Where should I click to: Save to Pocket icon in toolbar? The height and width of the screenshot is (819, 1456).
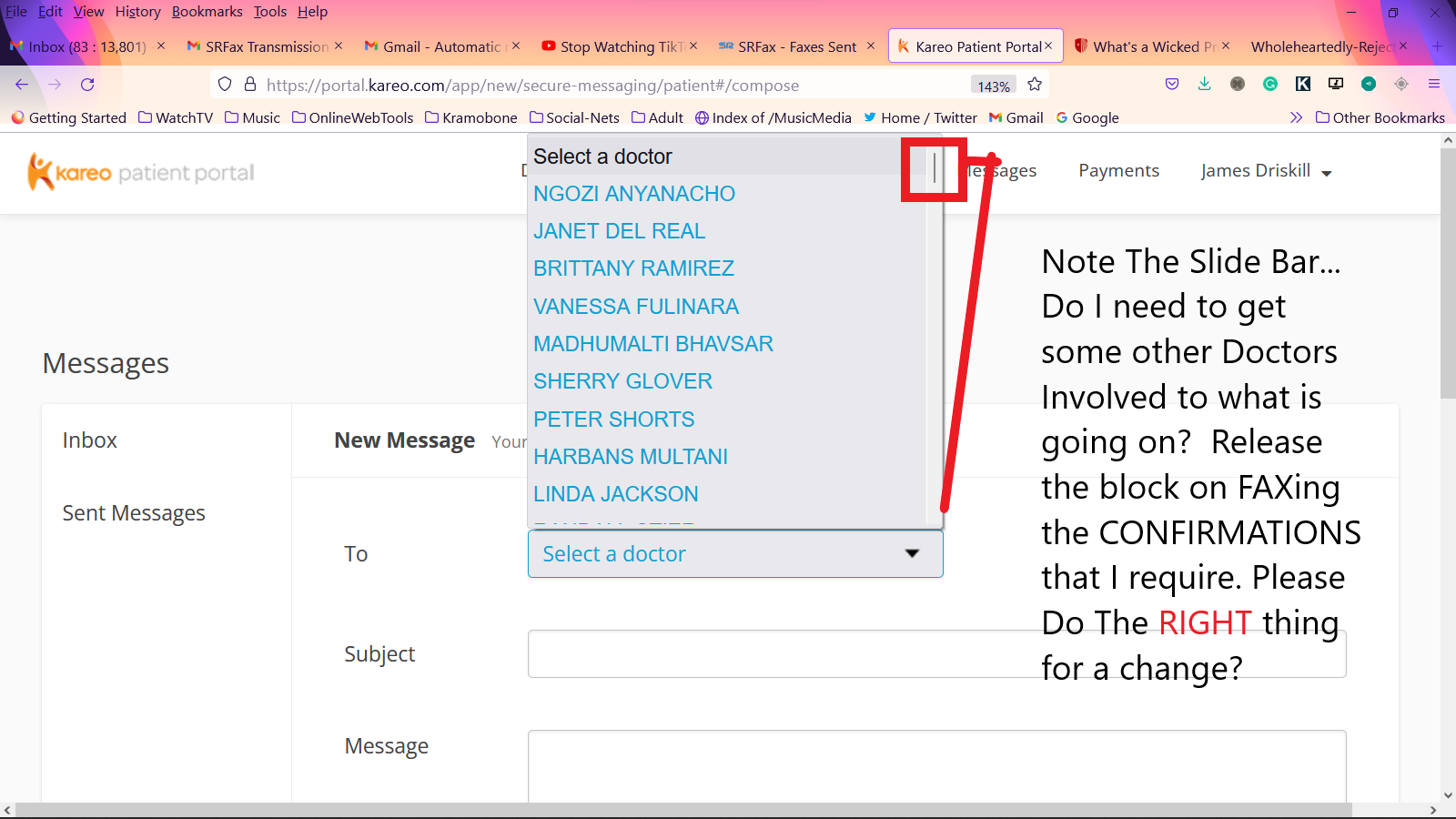point(1172,84)
